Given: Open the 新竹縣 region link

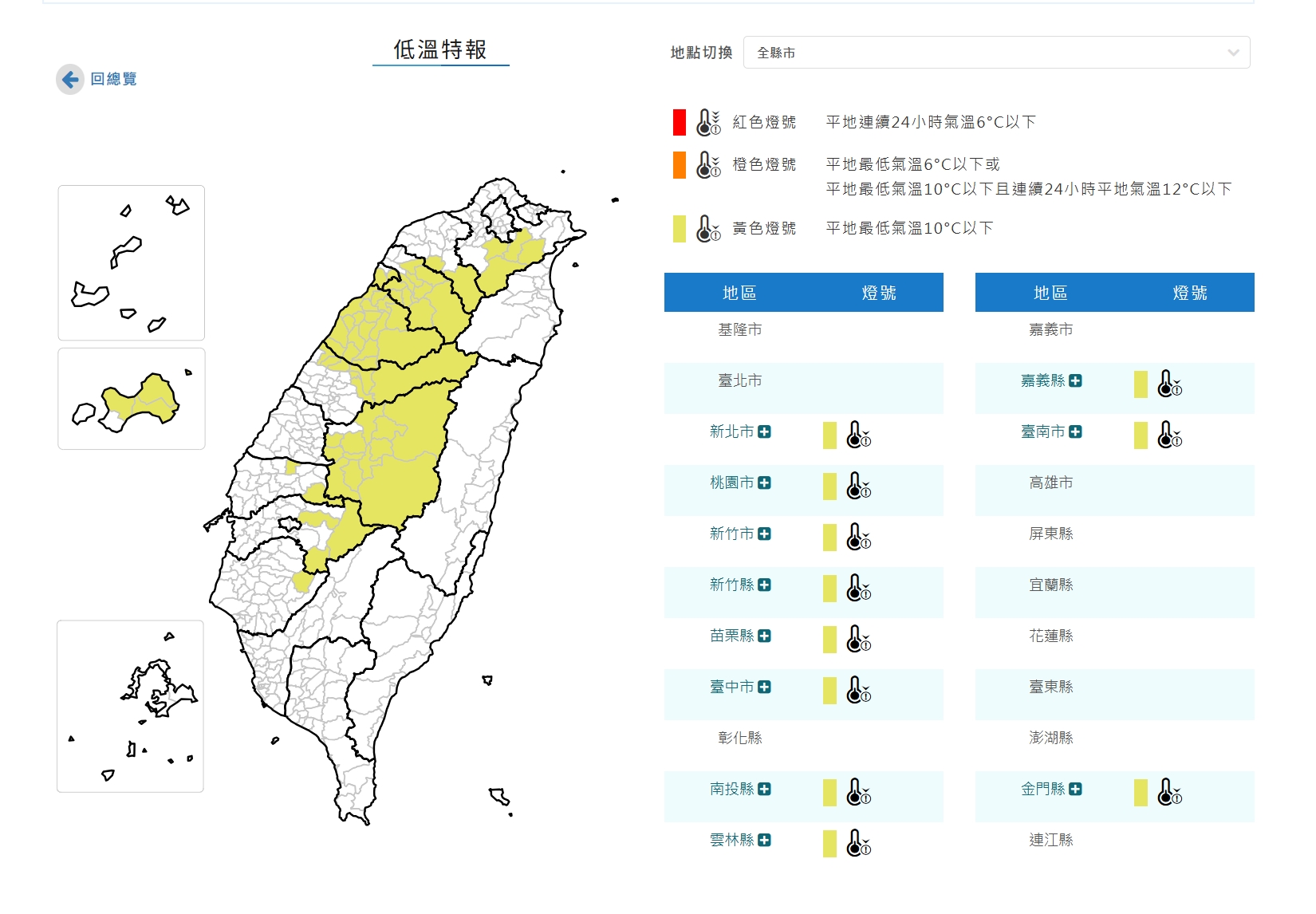Looking at the screenshot, I should point(731,585).
